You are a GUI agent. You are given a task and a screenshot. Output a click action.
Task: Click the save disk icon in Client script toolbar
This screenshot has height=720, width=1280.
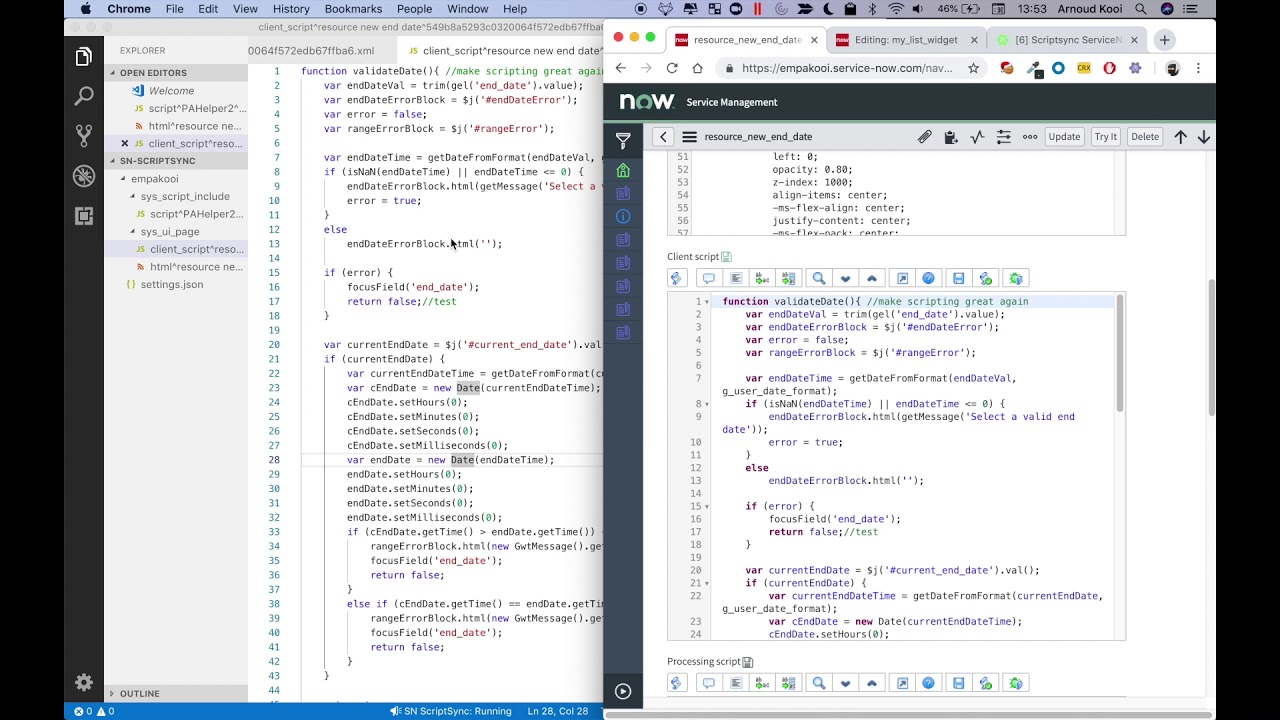[x=958, y=278]
